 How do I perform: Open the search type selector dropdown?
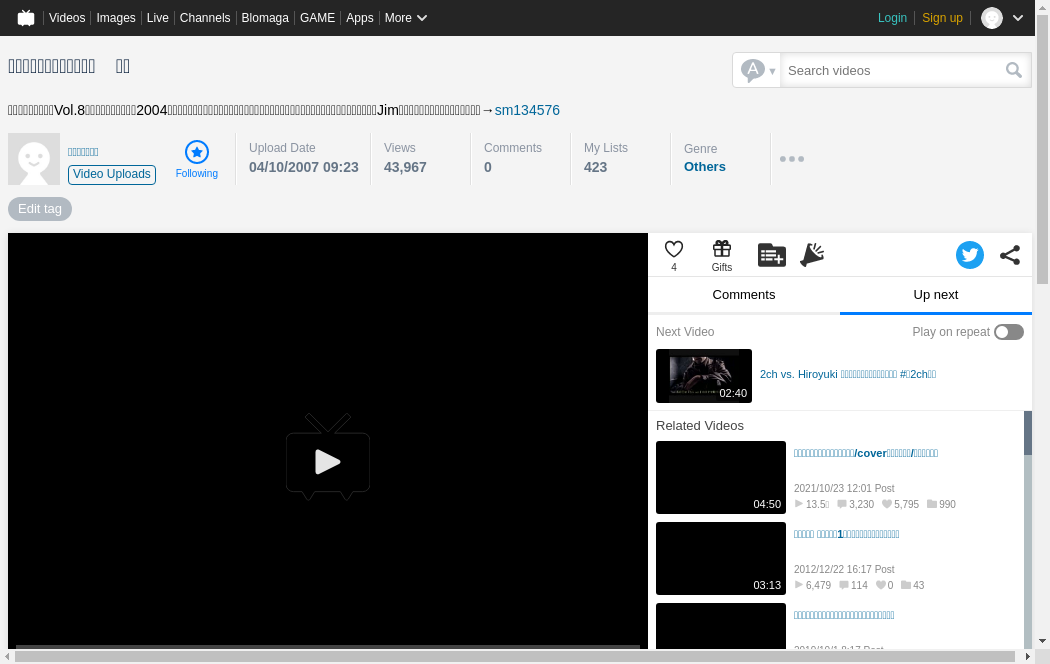coord(757,70)
